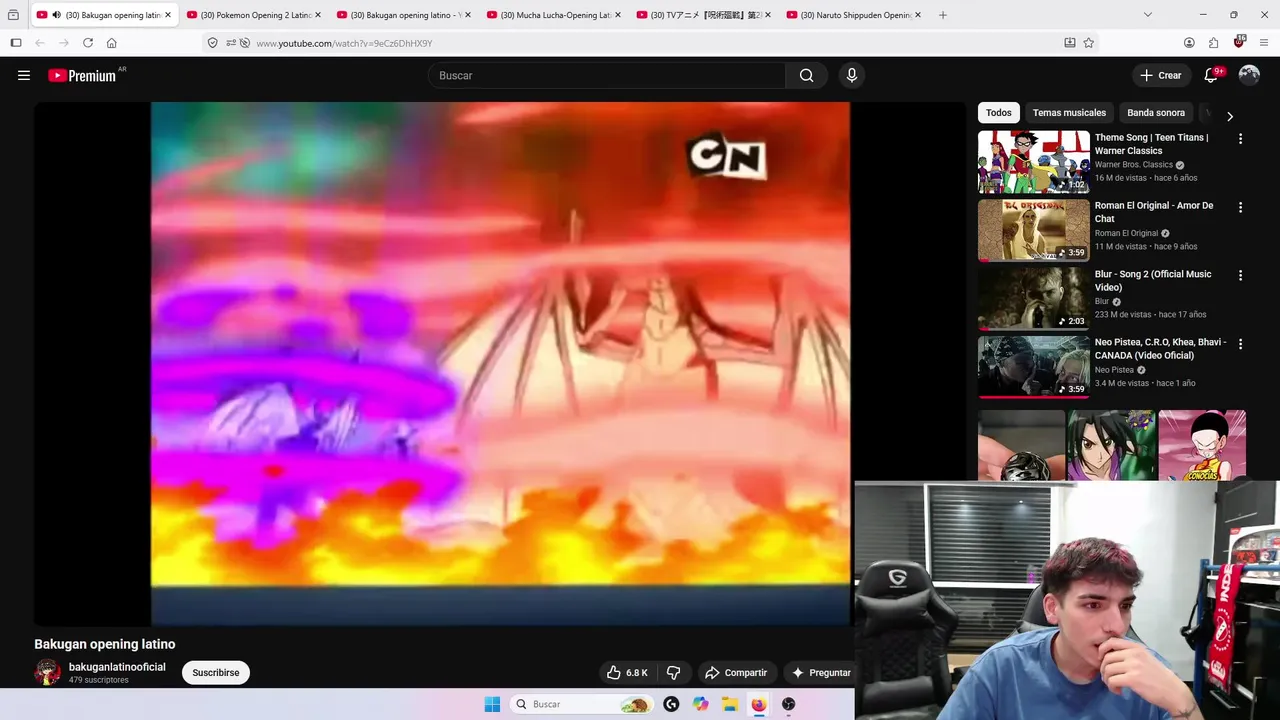This screenshot has width=1280, height=720.
Task: Play Blur Song 2 video thumbnail
Action: click(1033, 298)
